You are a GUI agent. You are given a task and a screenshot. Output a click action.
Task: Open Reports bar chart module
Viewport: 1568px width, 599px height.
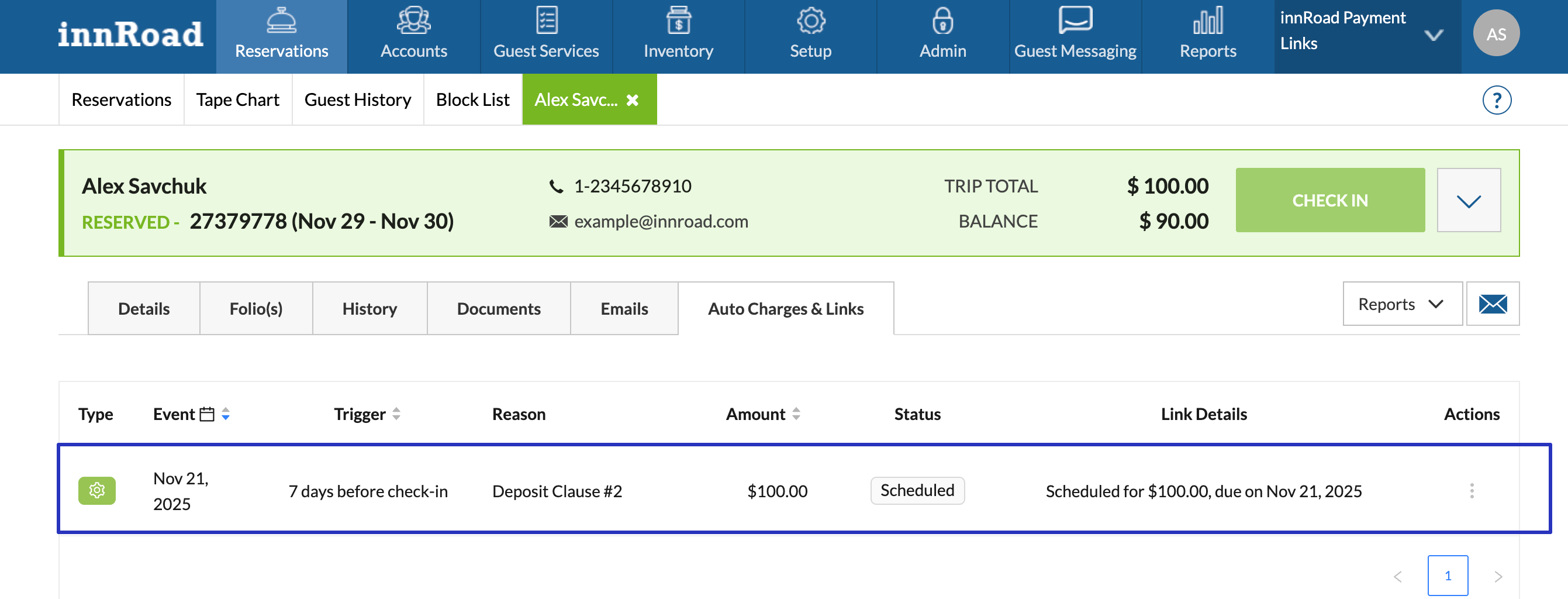click(x=1208, y=36)
